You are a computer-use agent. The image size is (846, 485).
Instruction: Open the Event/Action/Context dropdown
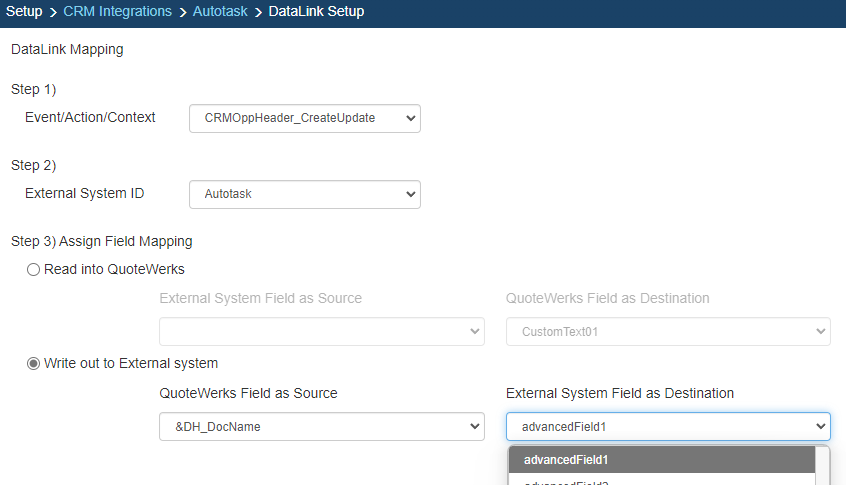pyautogui.click(x=305, y=118)
